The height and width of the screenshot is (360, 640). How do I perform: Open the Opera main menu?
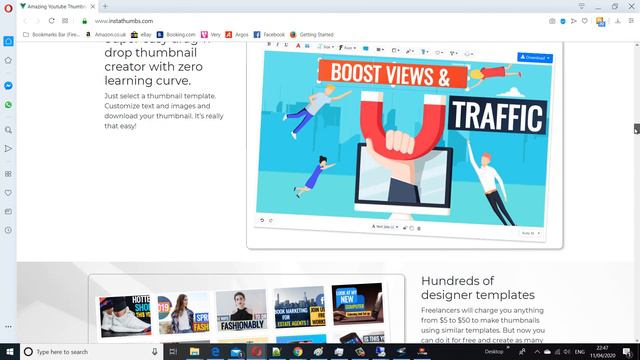pyautogui.click(x=8, y=8)
